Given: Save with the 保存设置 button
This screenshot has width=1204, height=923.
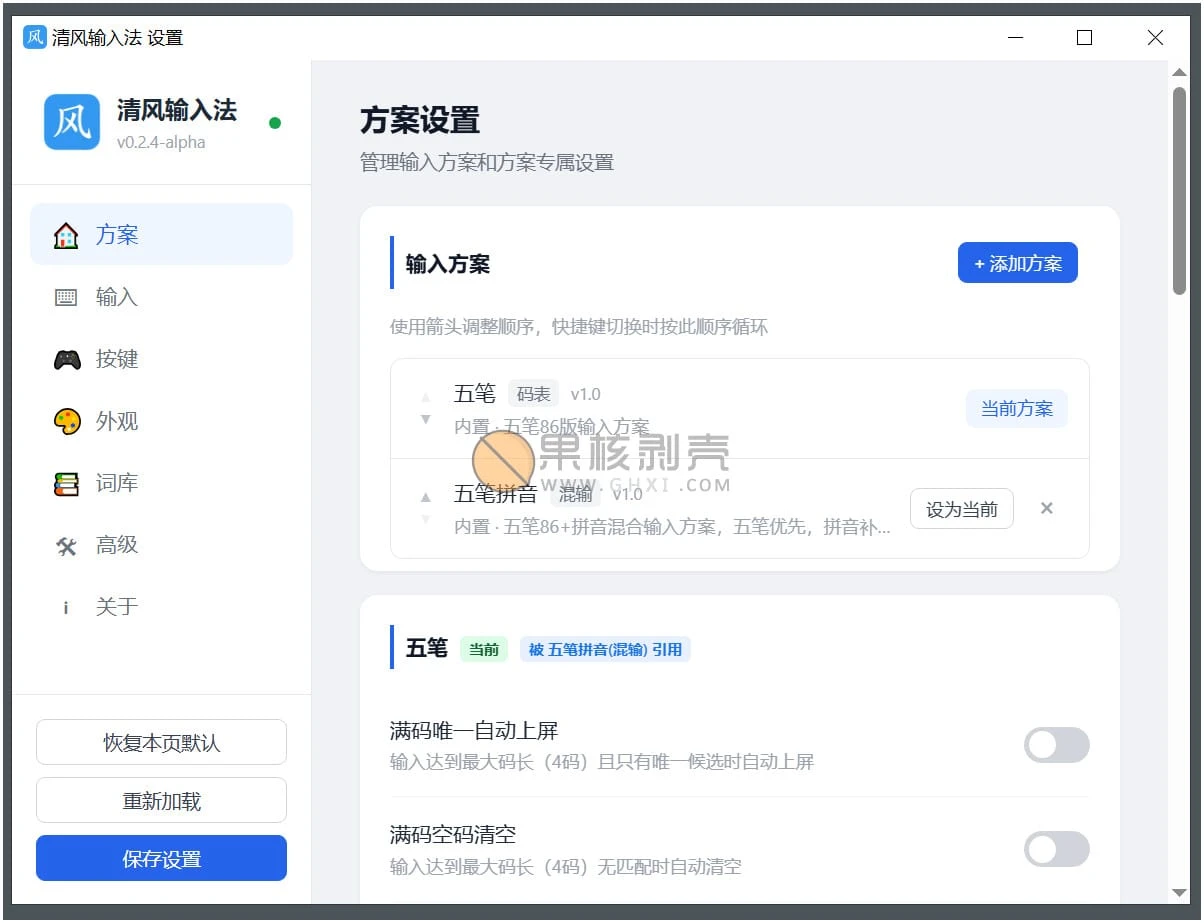Looking at the screenshot, I should tap(162, 858).
